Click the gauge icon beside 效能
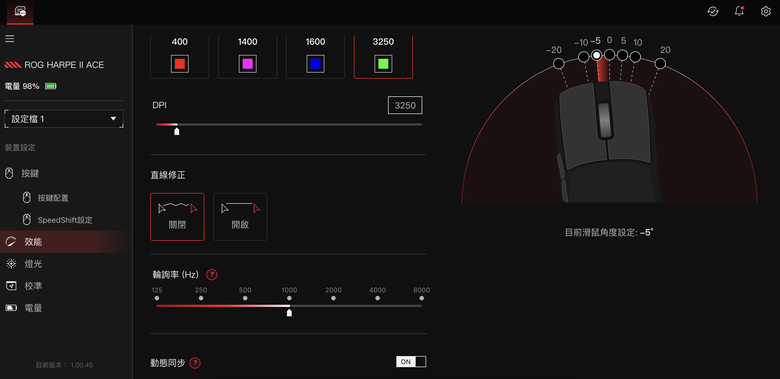The width and height of the screenshot is (780, 379). pos(10,242)
